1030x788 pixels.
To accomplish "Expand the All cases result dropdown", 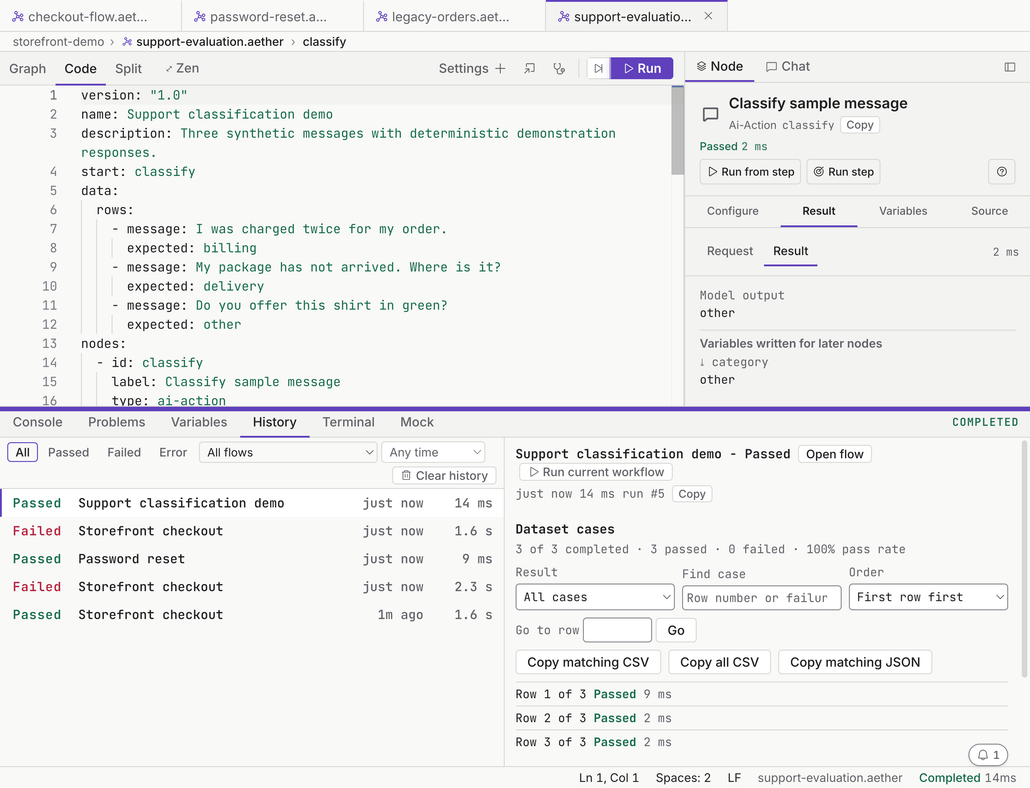I will [x=594, y=597].
